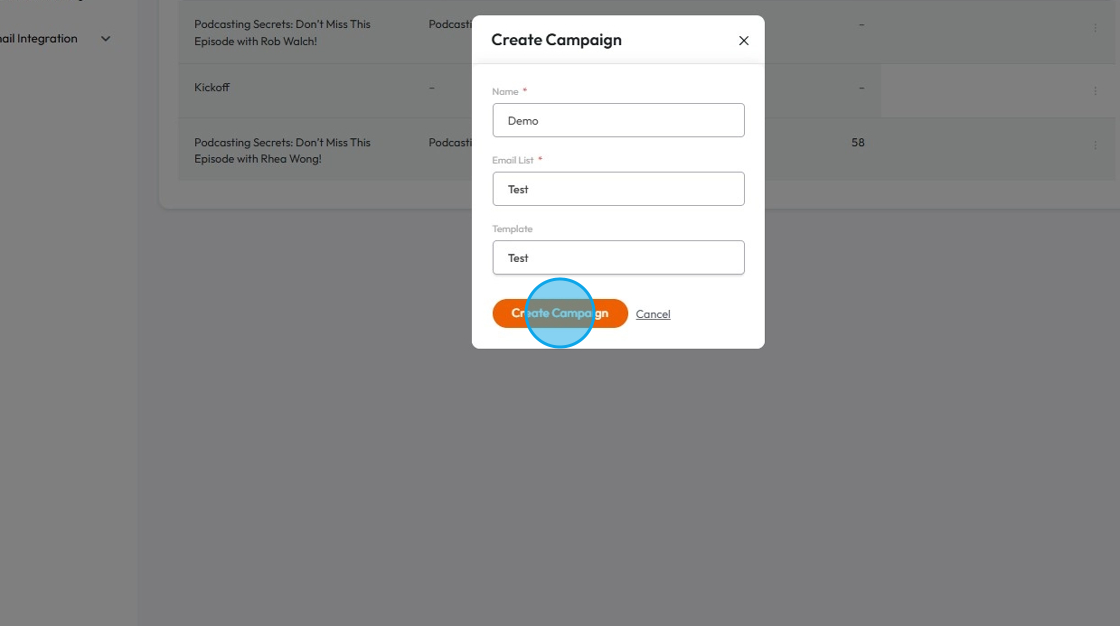
Task: Open options menu for Rob Walch campaign row
Action: click(x=1095, y=28)
